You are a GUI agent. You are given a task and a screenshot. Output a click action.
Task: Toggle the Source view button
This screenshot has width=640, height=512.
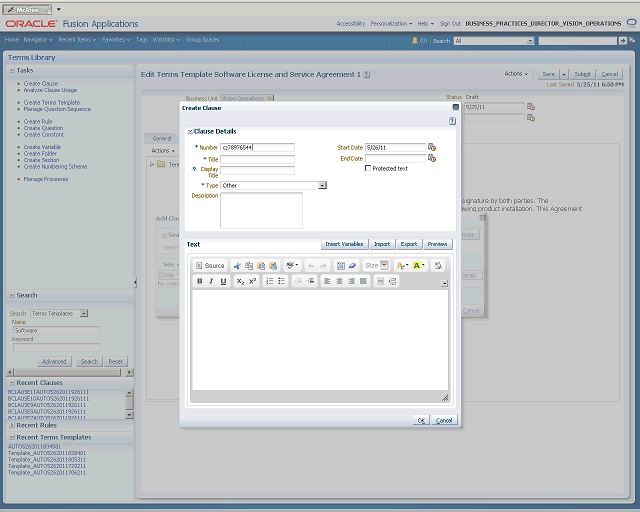210,265
